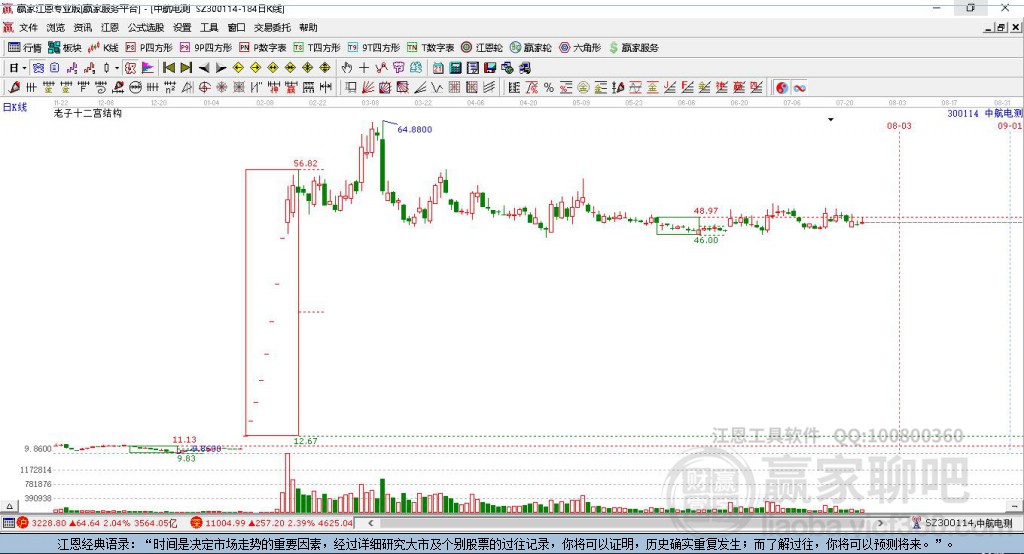The height and width of the screenshot is (554, 1024).
Task: Click the 300114 stock code label
Action: point(963,114)
